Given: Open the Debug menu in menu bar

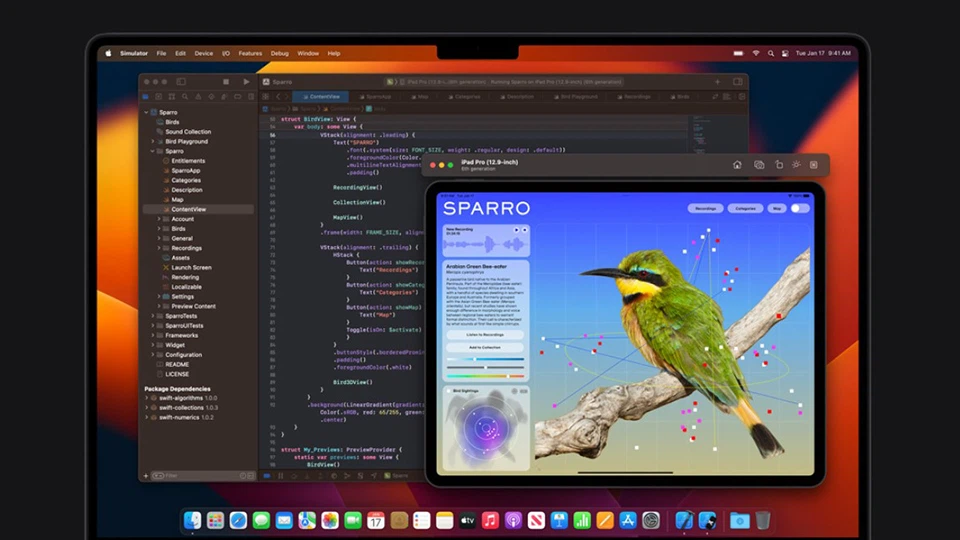Looking at the screenshot, I should 279,53.
